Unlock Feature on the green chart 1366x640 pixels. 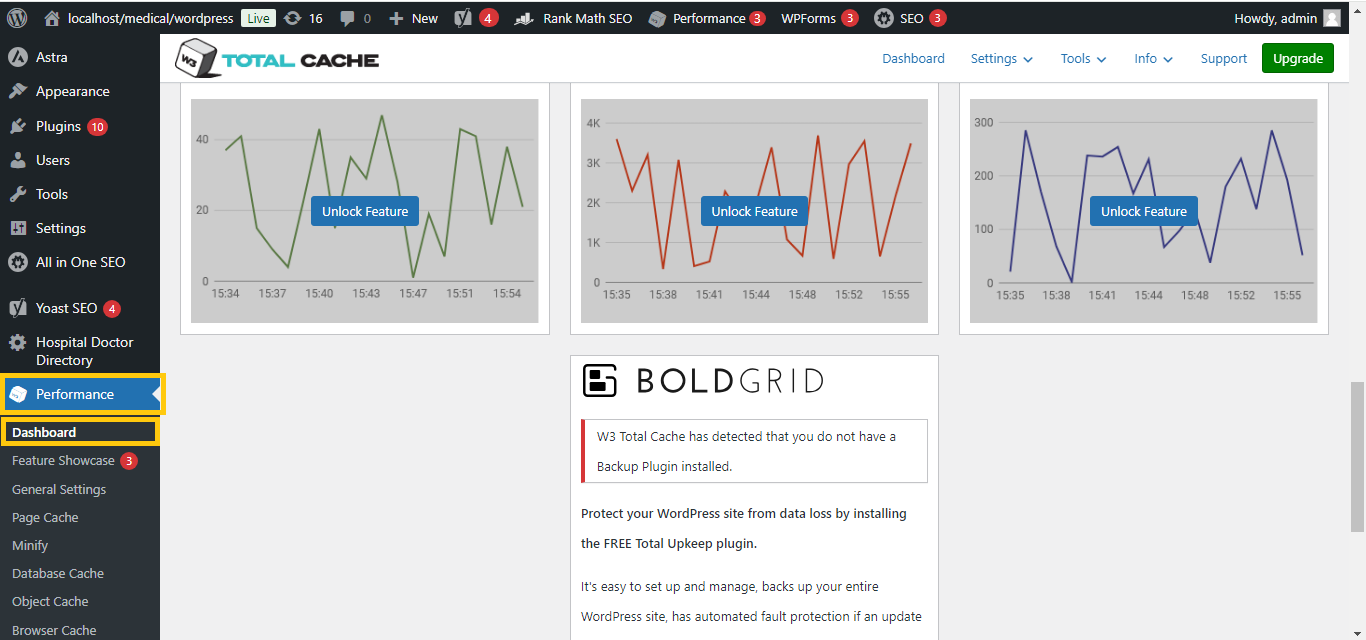tap(365, 211)
